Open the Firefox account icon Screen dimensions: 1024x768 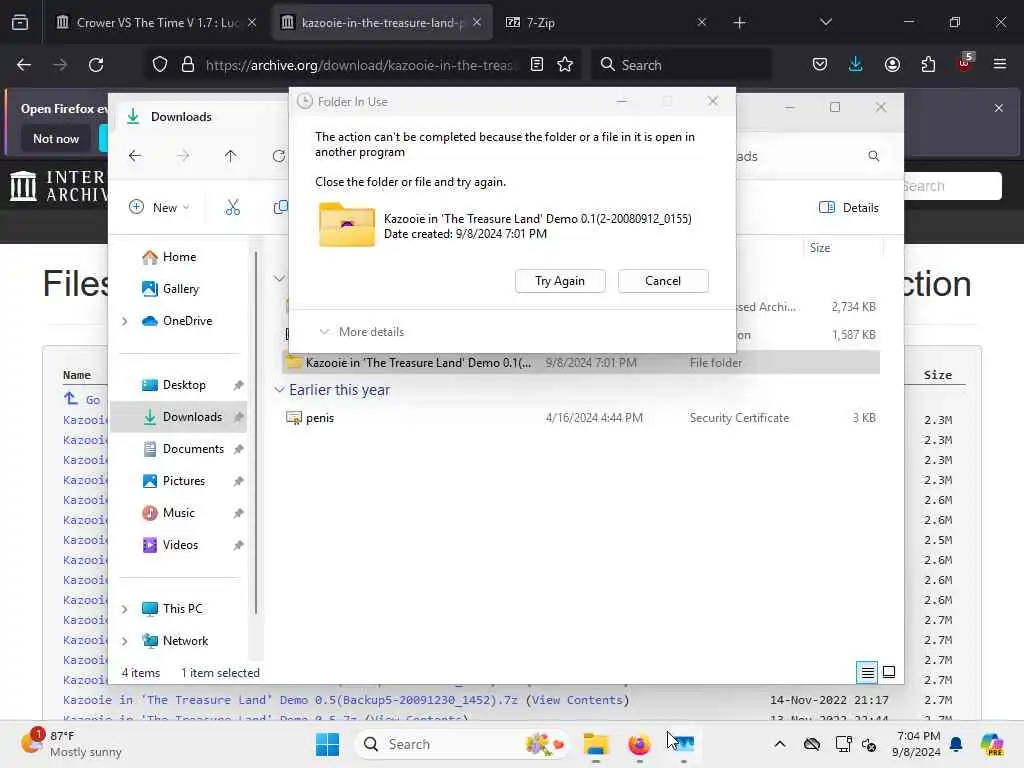[892, 65]
